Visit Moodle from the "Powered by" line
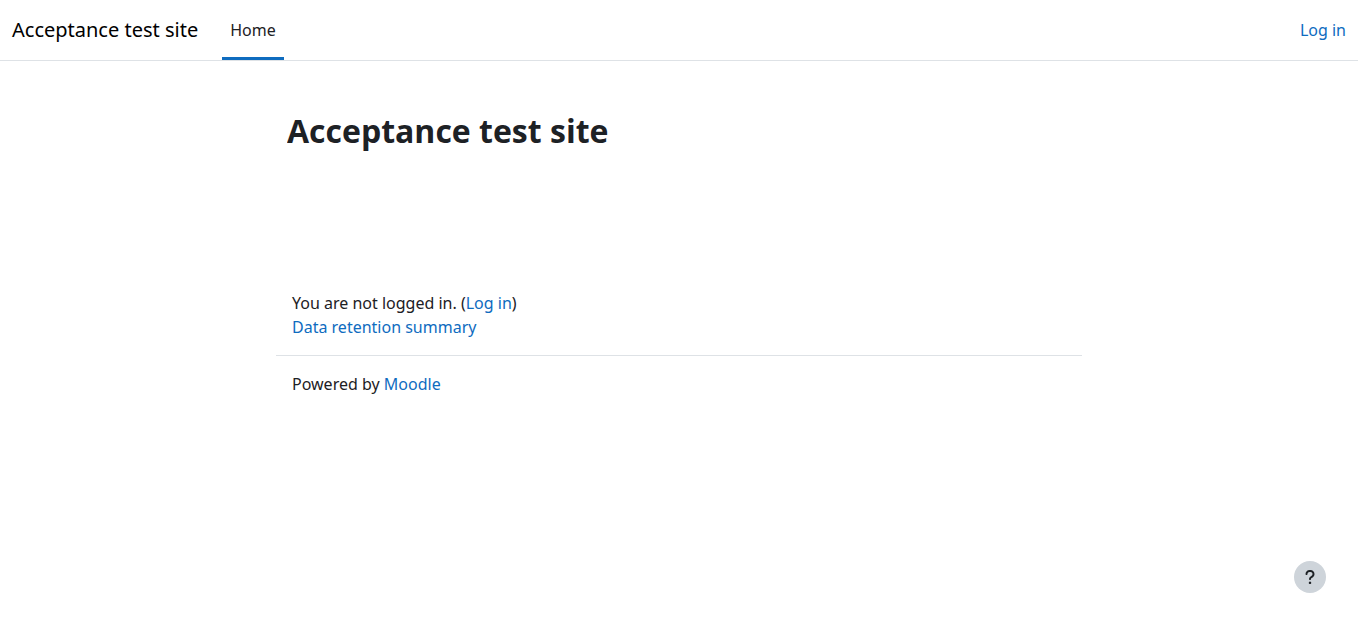This screenshot has width=1358, height=625. pos(412,384)
